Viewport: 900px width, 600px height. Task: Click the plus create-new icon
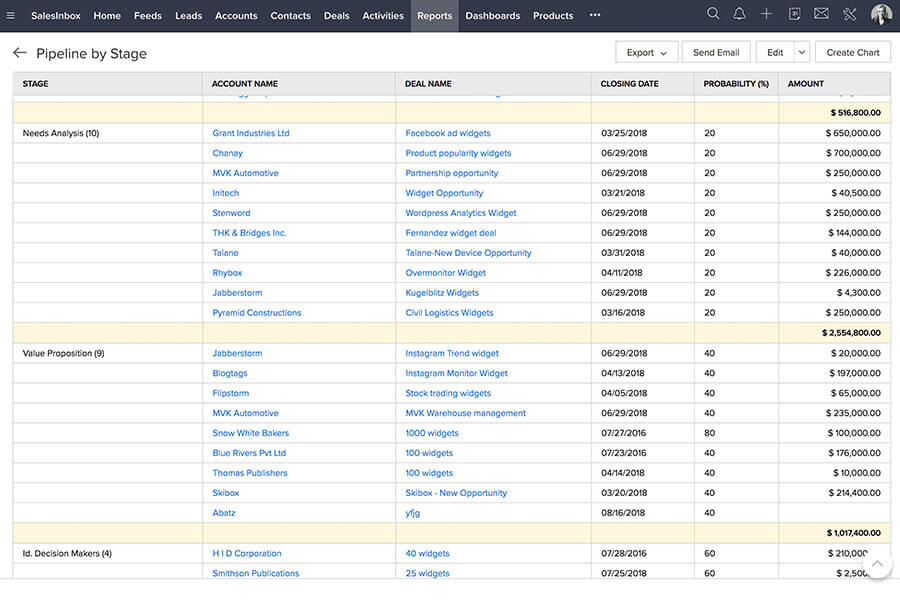tap(766, 14)
